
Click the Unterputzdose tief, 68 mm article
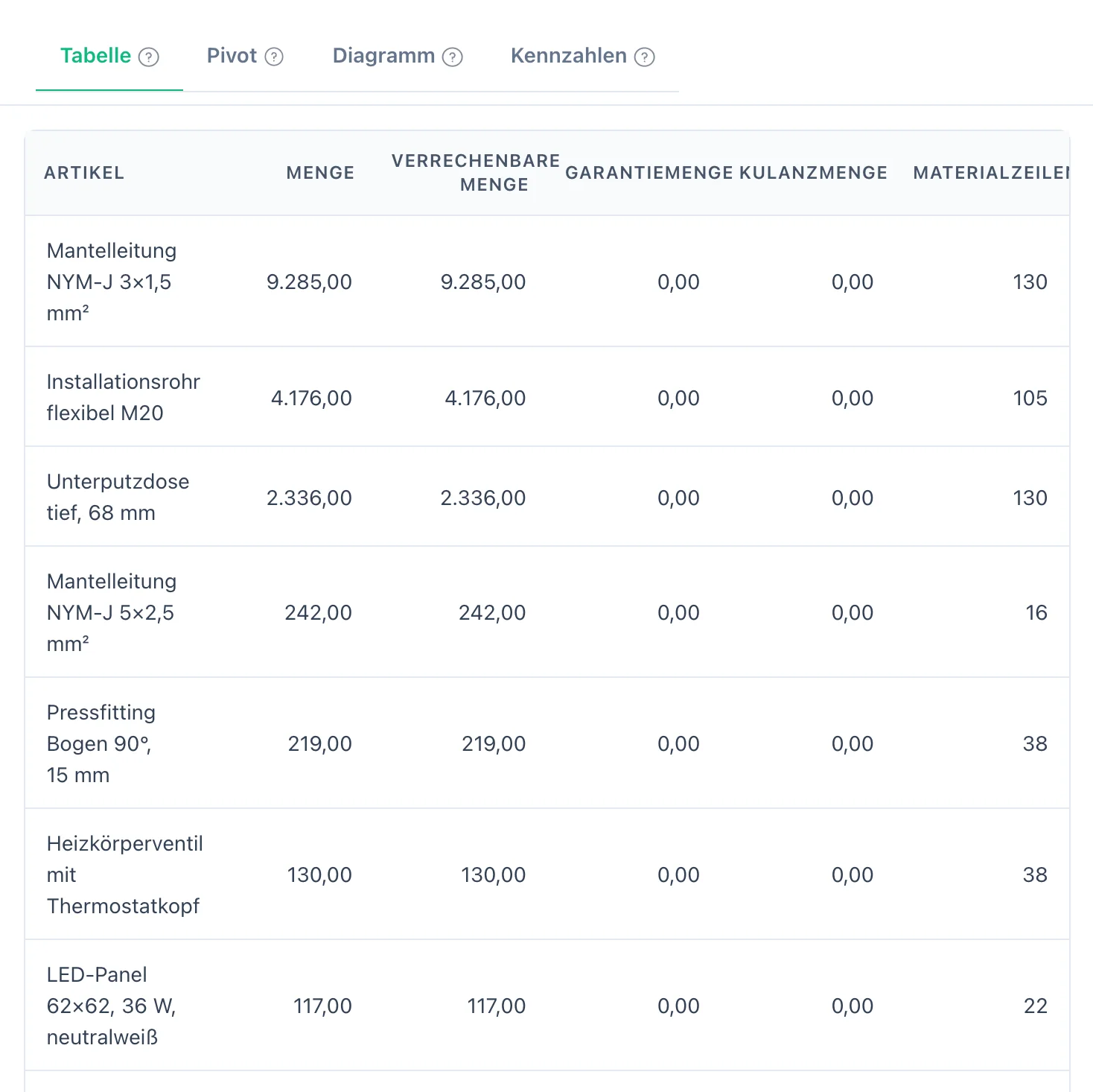[118, 497]
